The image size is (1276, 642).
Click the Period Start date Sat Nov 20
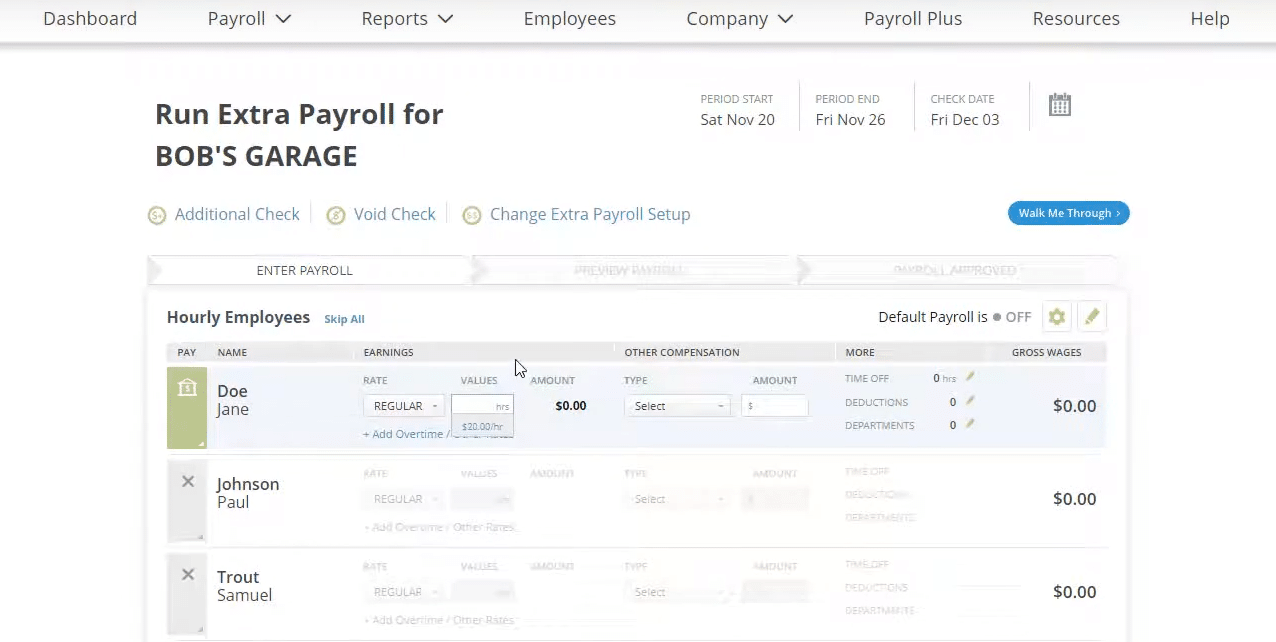[x=737, y=120]
